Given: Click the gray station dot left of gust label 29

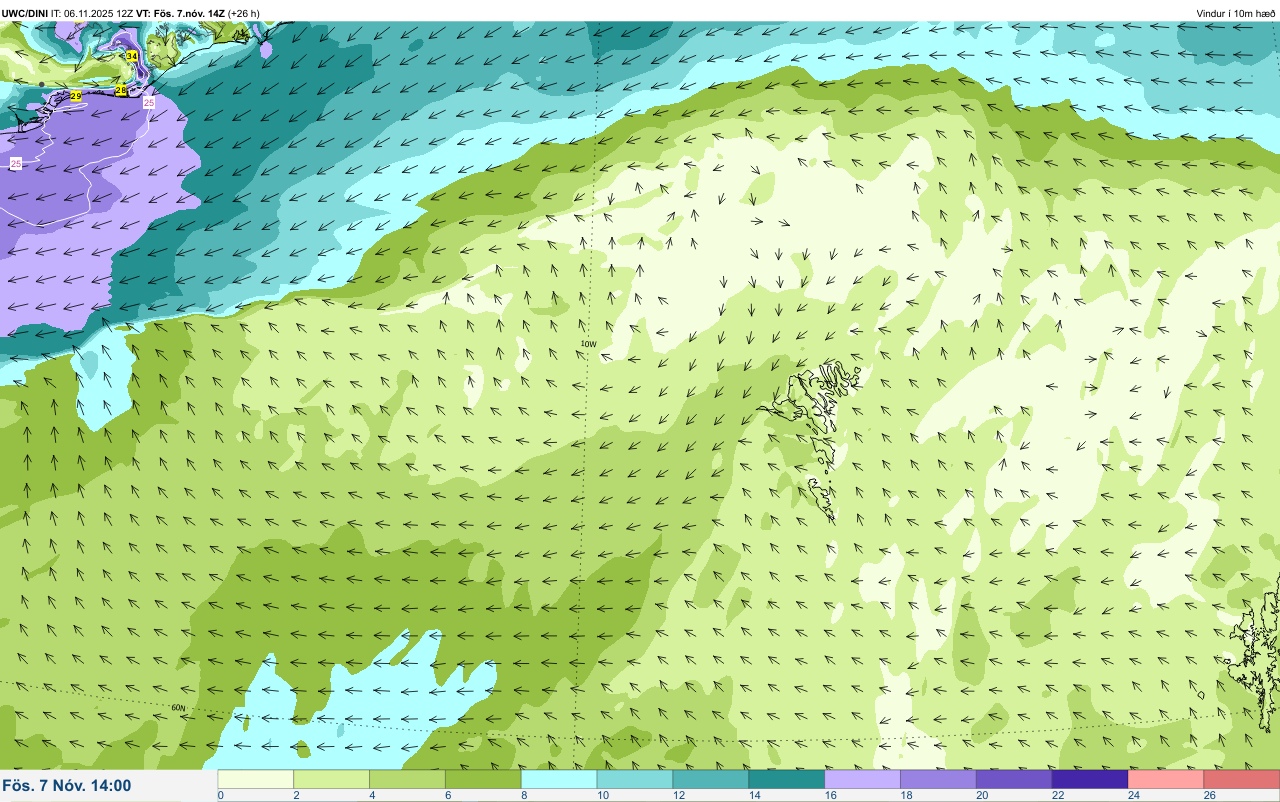Looking at the screenshot, I should point(42,84).
